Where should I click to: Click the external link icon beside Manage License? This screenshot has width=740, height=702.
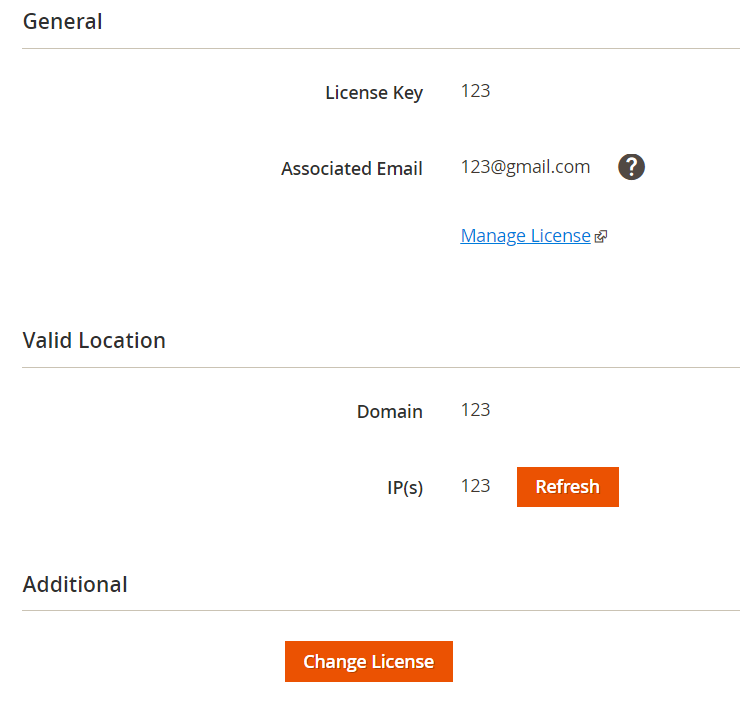click(601, 237)
